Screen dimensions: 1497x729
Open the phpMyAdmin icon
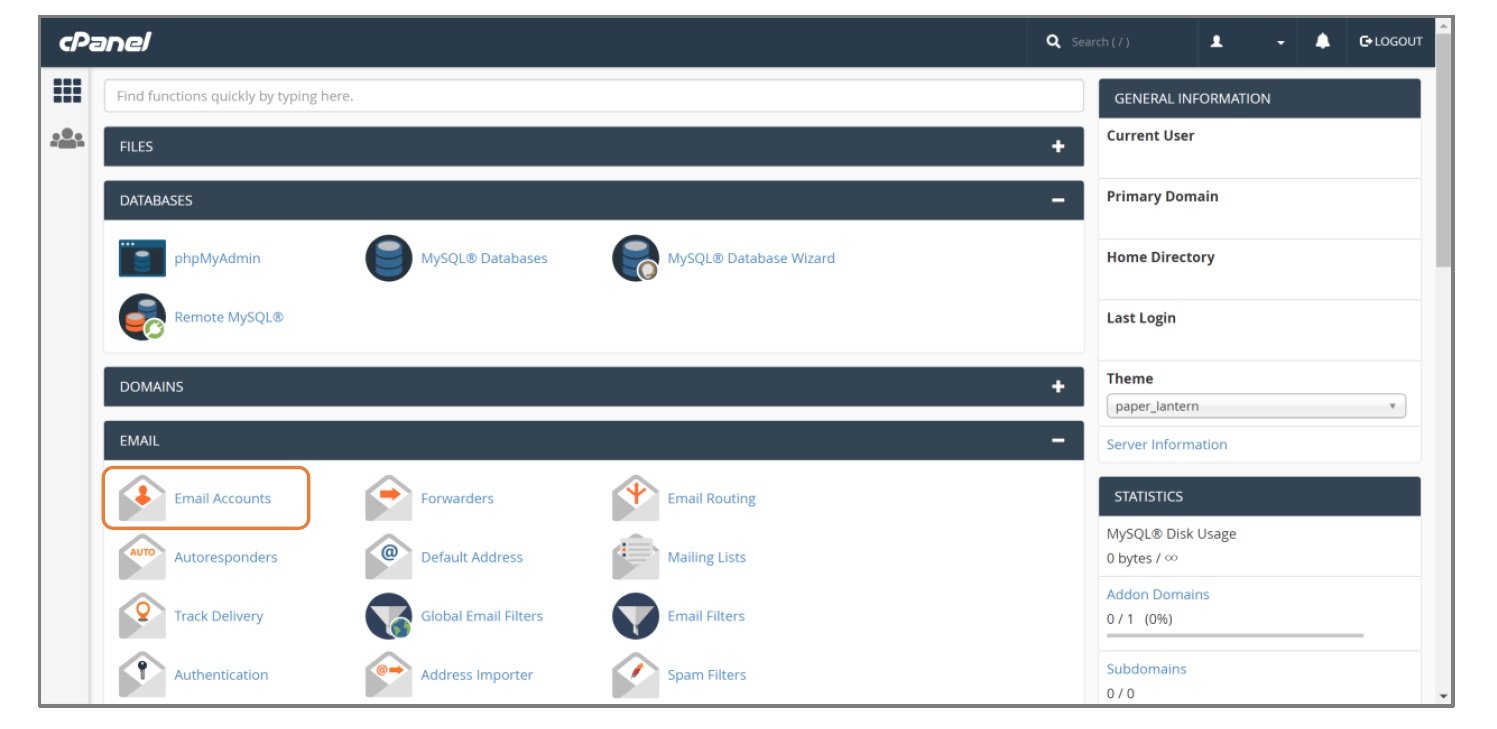click(x=142, y=258)
